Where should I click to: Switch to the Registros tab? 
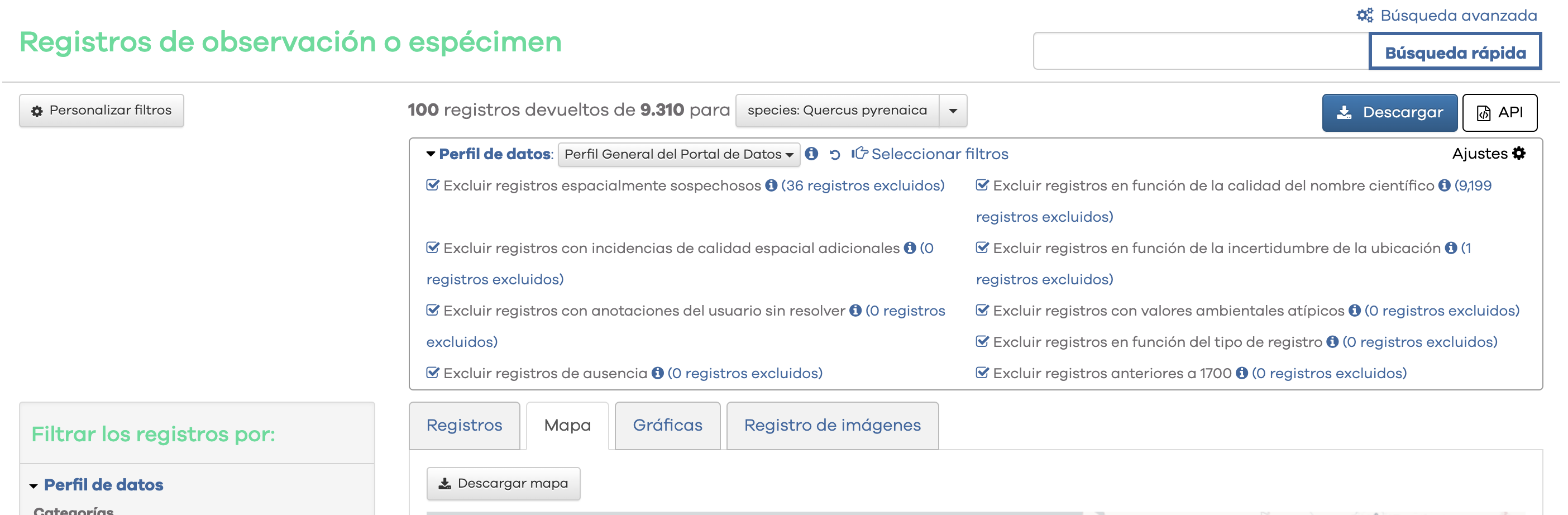(x=464, y=425)
